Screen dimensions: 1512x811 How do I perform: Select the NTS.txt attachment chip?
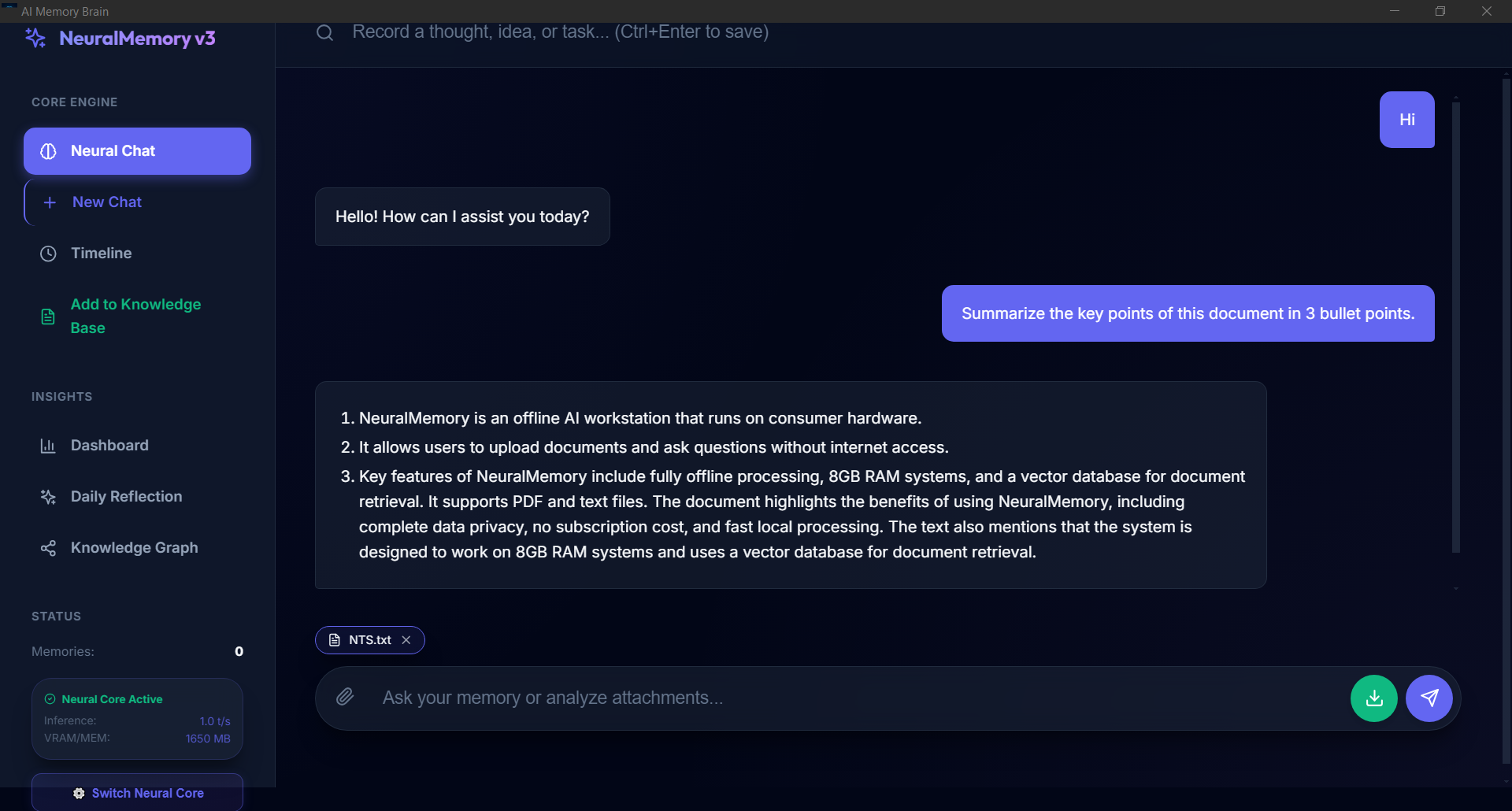[x=365, y=640]
